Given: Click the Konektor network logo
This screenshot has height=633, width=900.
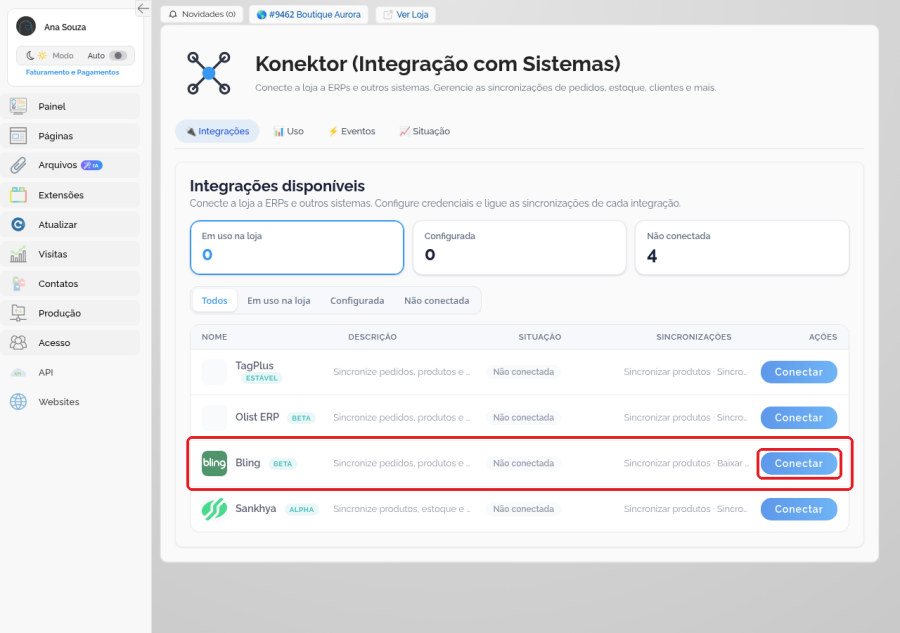Looking at the screenshot, I should click(209, 73).
